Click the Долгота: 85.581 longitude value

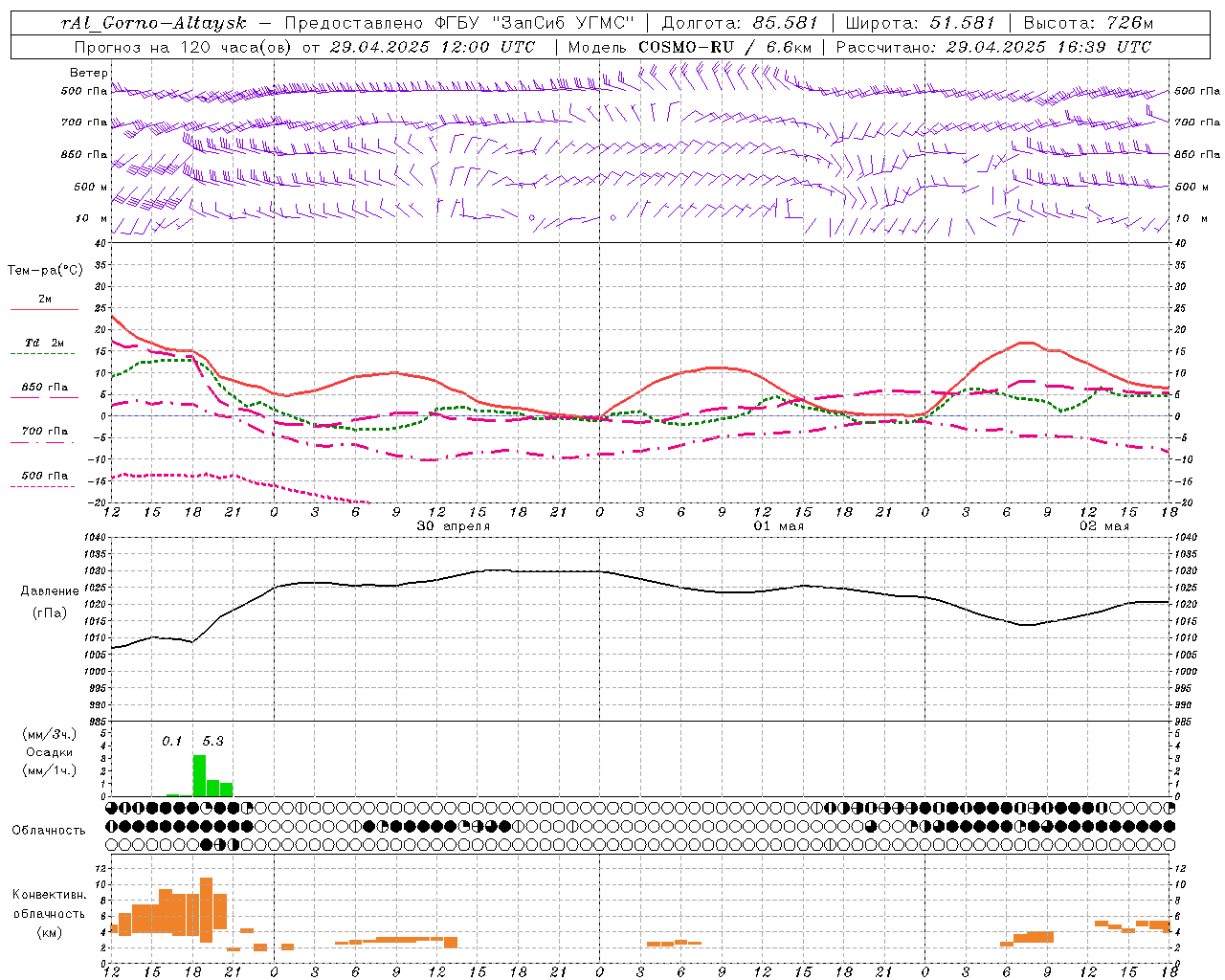pyautogui.click(x=742, y=23)
